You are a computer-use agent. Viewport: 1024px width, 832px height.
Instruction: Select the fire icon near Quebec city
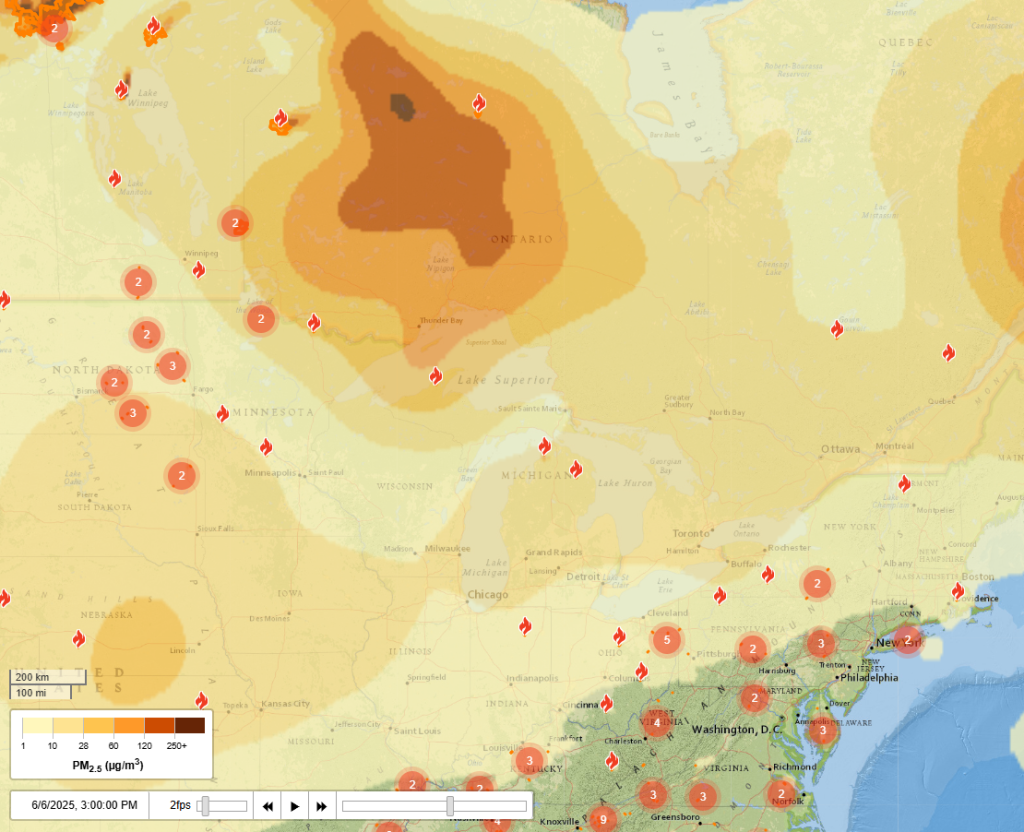click(948, 352)
